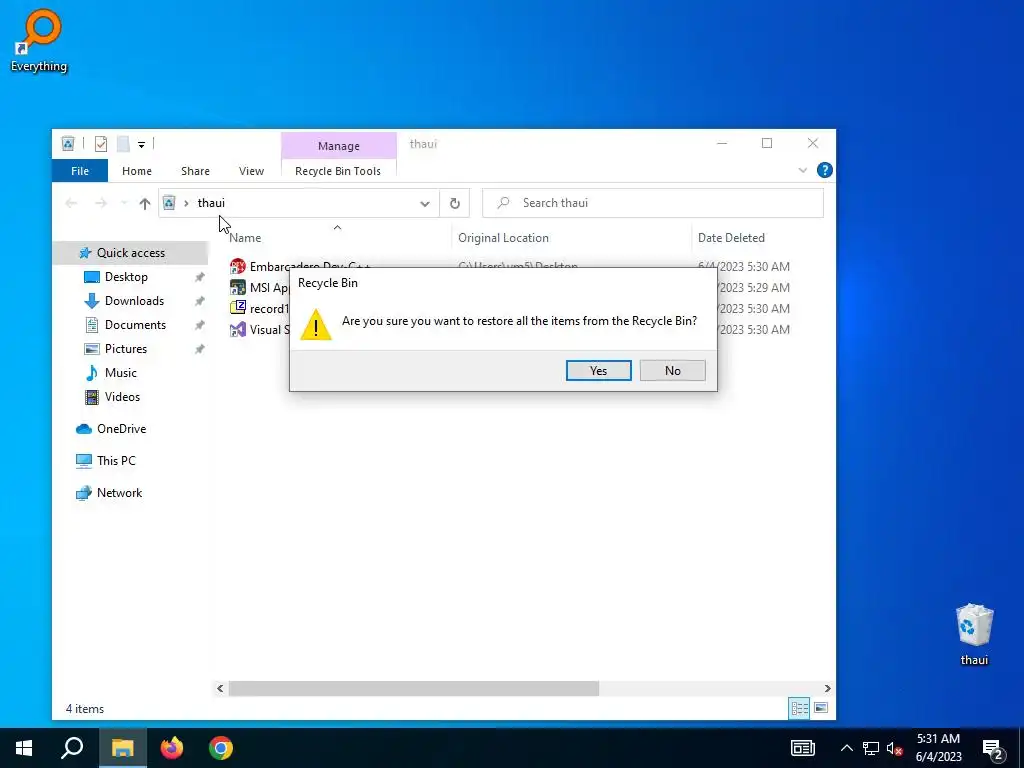The width and height of the screenshot is (1024, 768).
Task: Click the Forward navigation arrow
Action: (x=101, y=203)
